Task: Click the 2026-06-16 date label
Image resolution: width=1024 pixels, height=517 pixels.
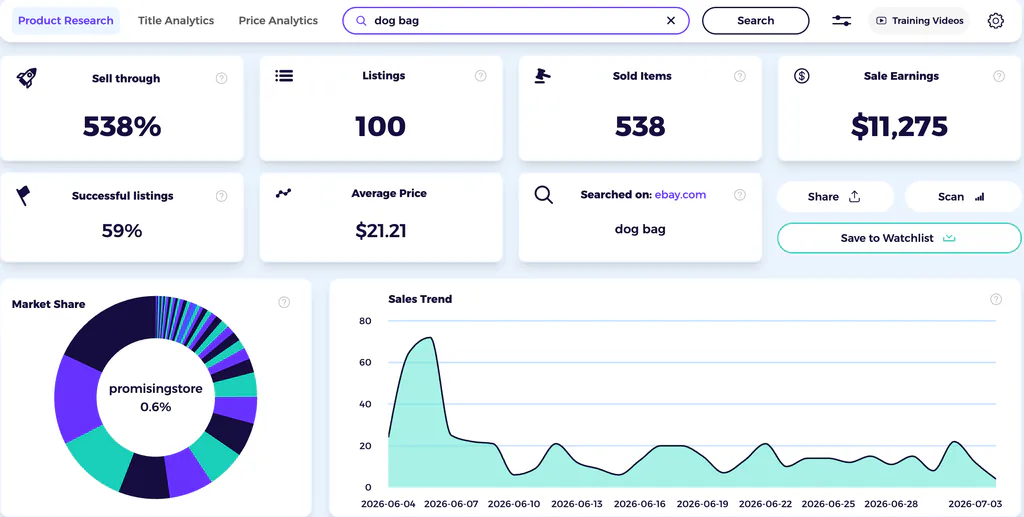Action: click(639, 504)
